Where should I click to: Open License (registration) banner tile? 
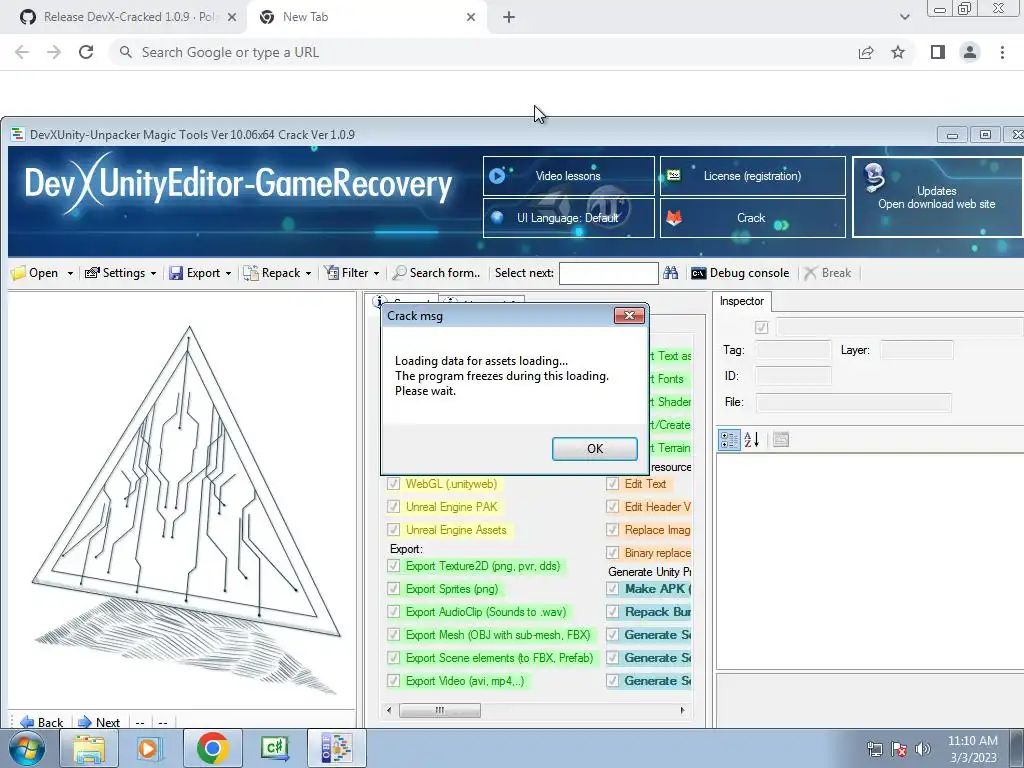click(752, 176)
